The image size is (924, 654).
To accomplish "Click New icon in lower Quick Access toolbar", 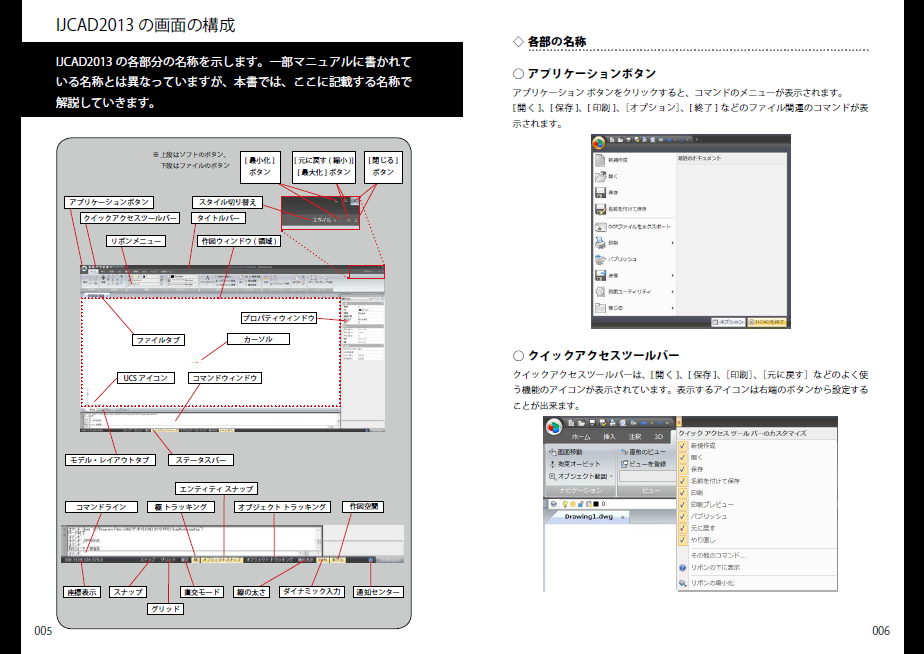I will 570,422.
